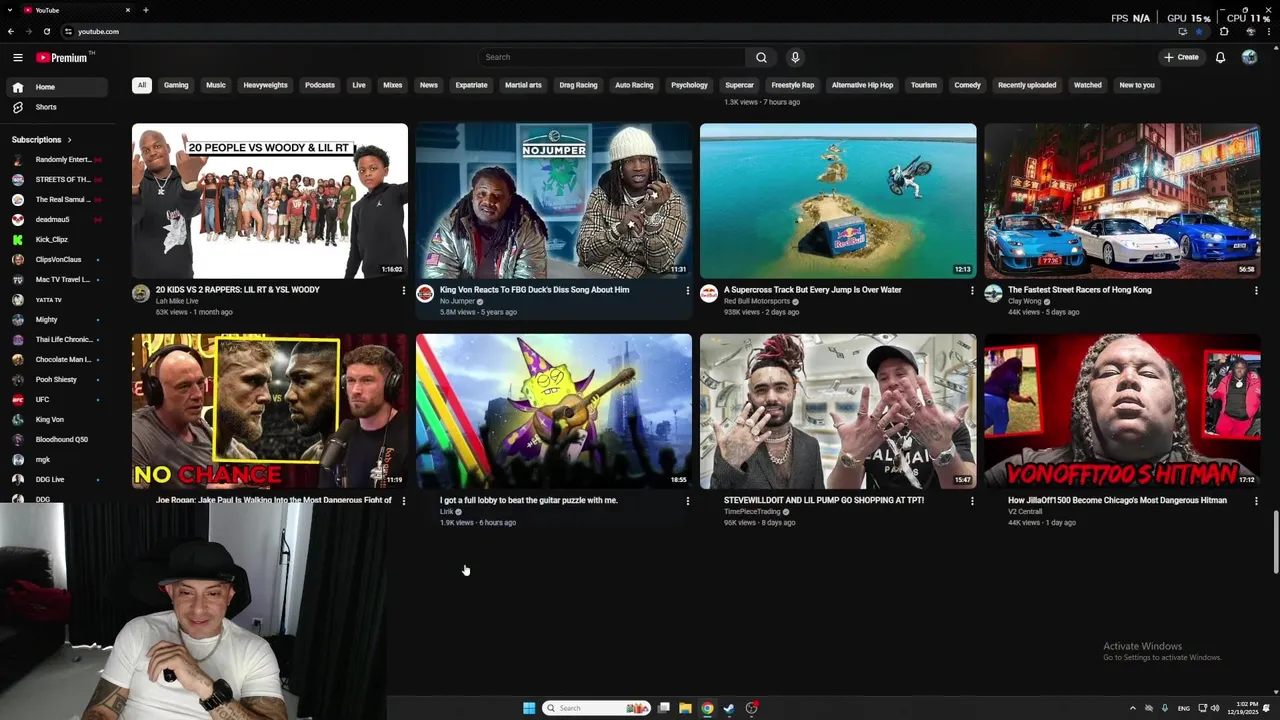This screenshot has width=1280, height=720.
Task: Show hidden system tray icons chevron
Action: [1132, 708]
